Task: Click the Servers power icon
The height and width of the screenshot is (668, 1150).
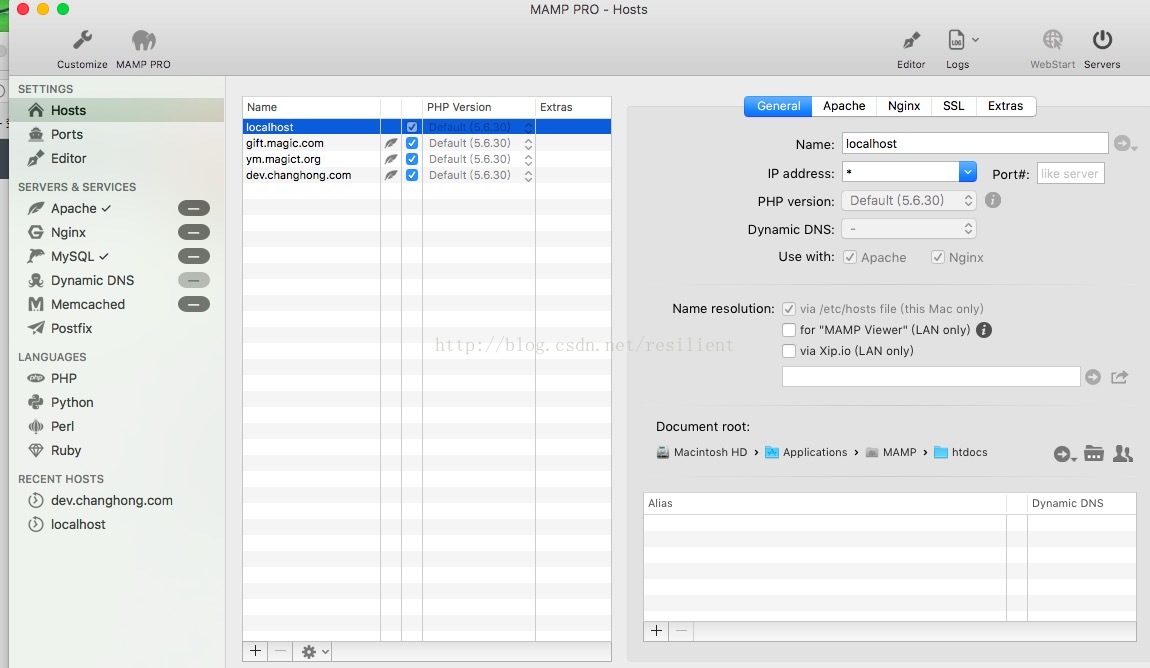Action: 1102,40
